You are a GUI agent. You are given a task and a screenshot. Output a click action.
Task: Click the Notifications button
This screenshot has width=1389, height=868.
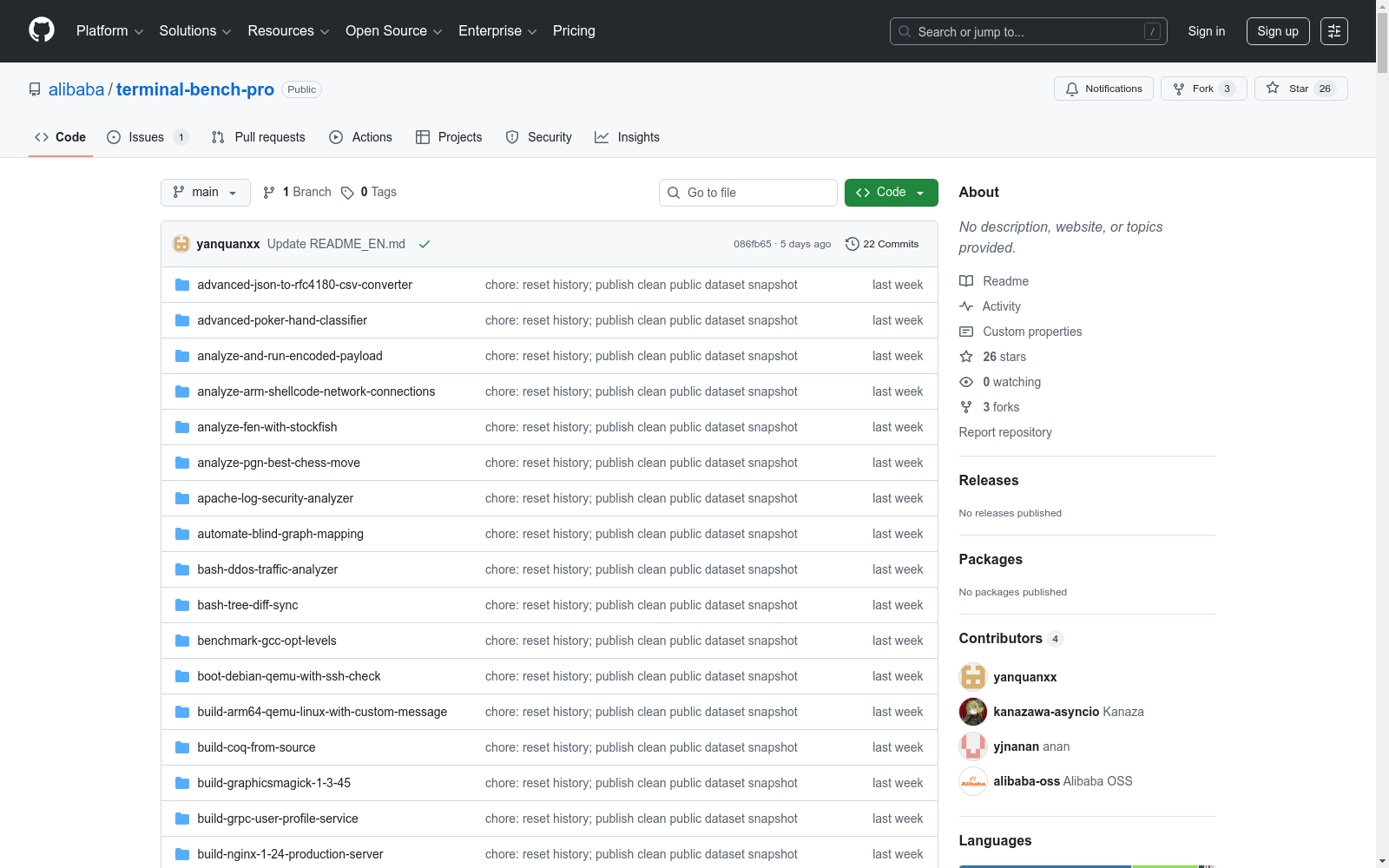tap(1103, 89)
